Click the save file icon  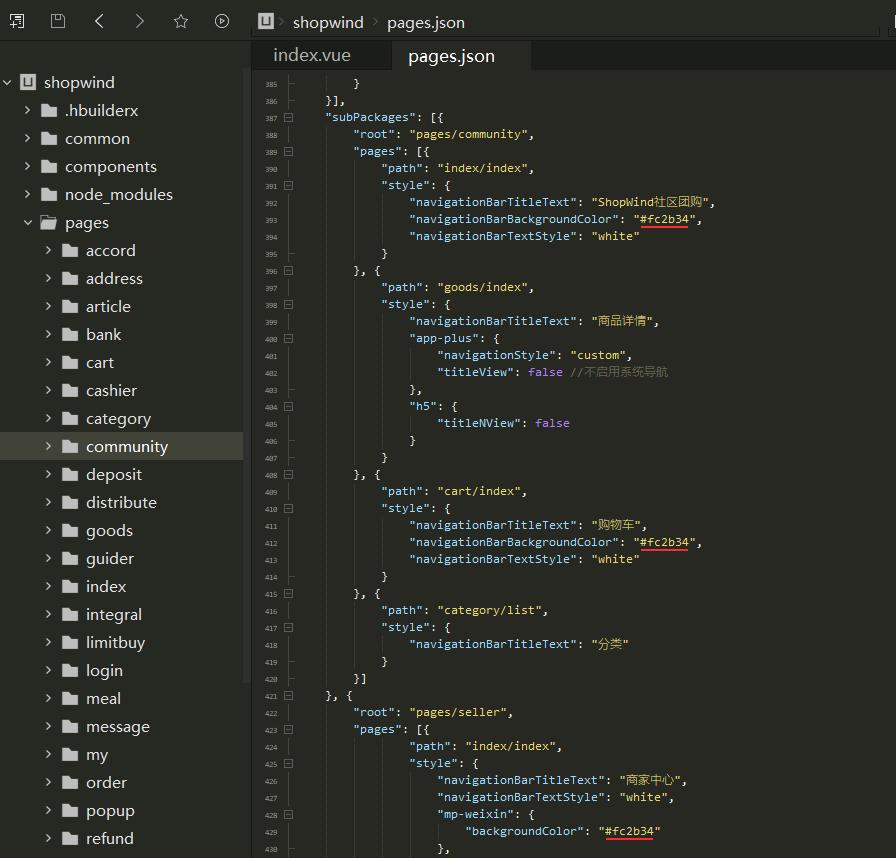pyautogui.click(x=58, y=21)
